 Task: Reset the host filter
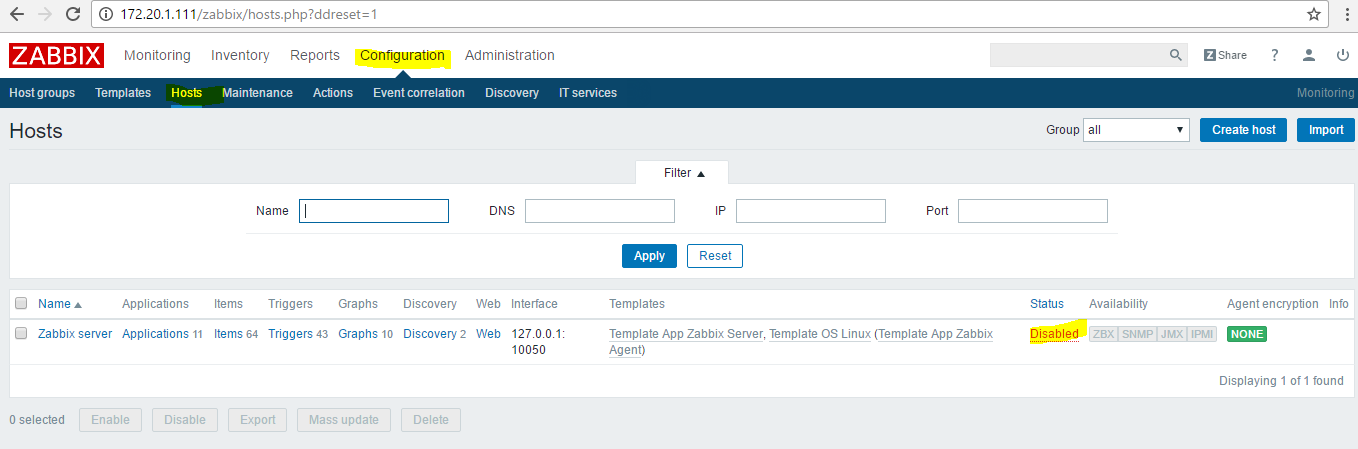click(715, 256)
